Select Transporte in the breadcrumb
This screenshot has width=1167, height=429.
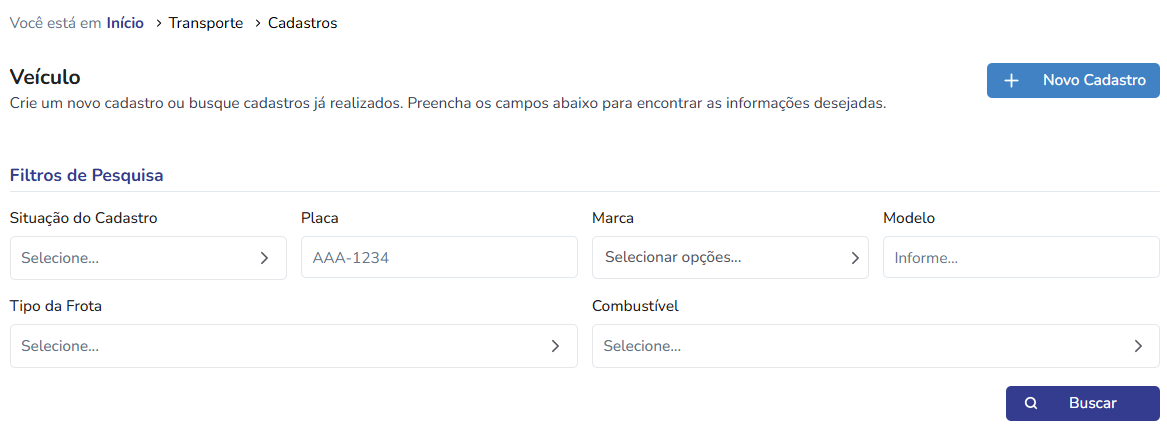coord(205,23)
